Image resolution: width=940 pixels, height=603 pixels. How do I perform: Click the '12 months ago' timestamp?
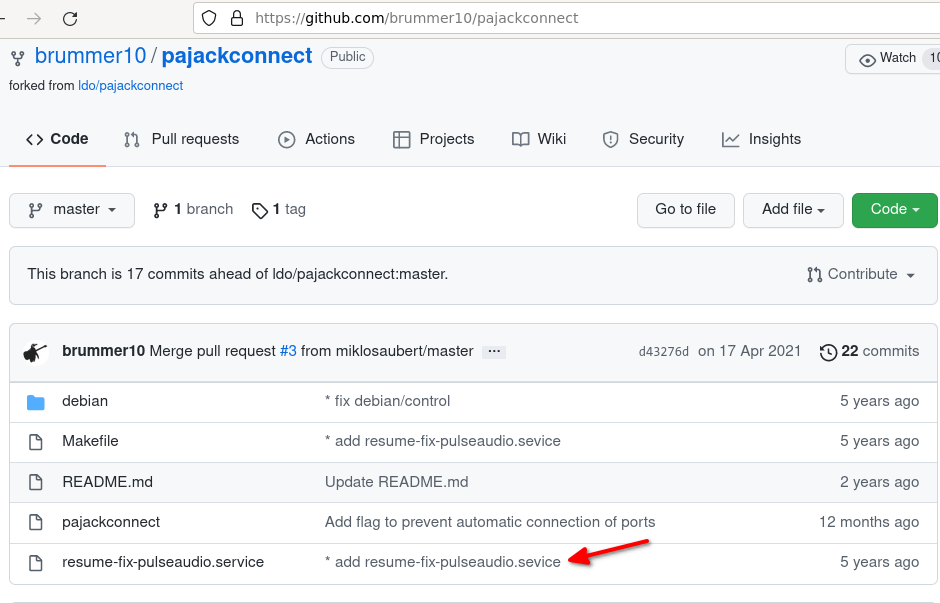869,522
